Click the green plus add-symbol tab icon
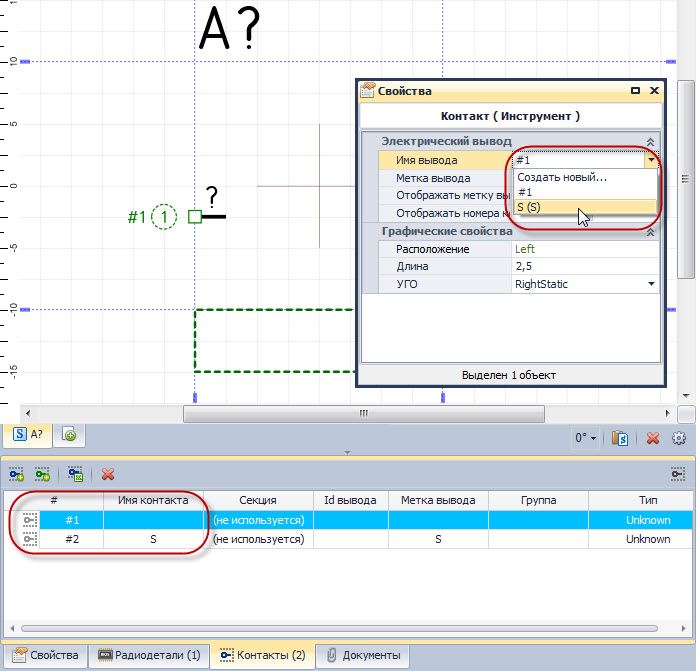Viewport: 696px width, 671px height. [x=69, y=435]
